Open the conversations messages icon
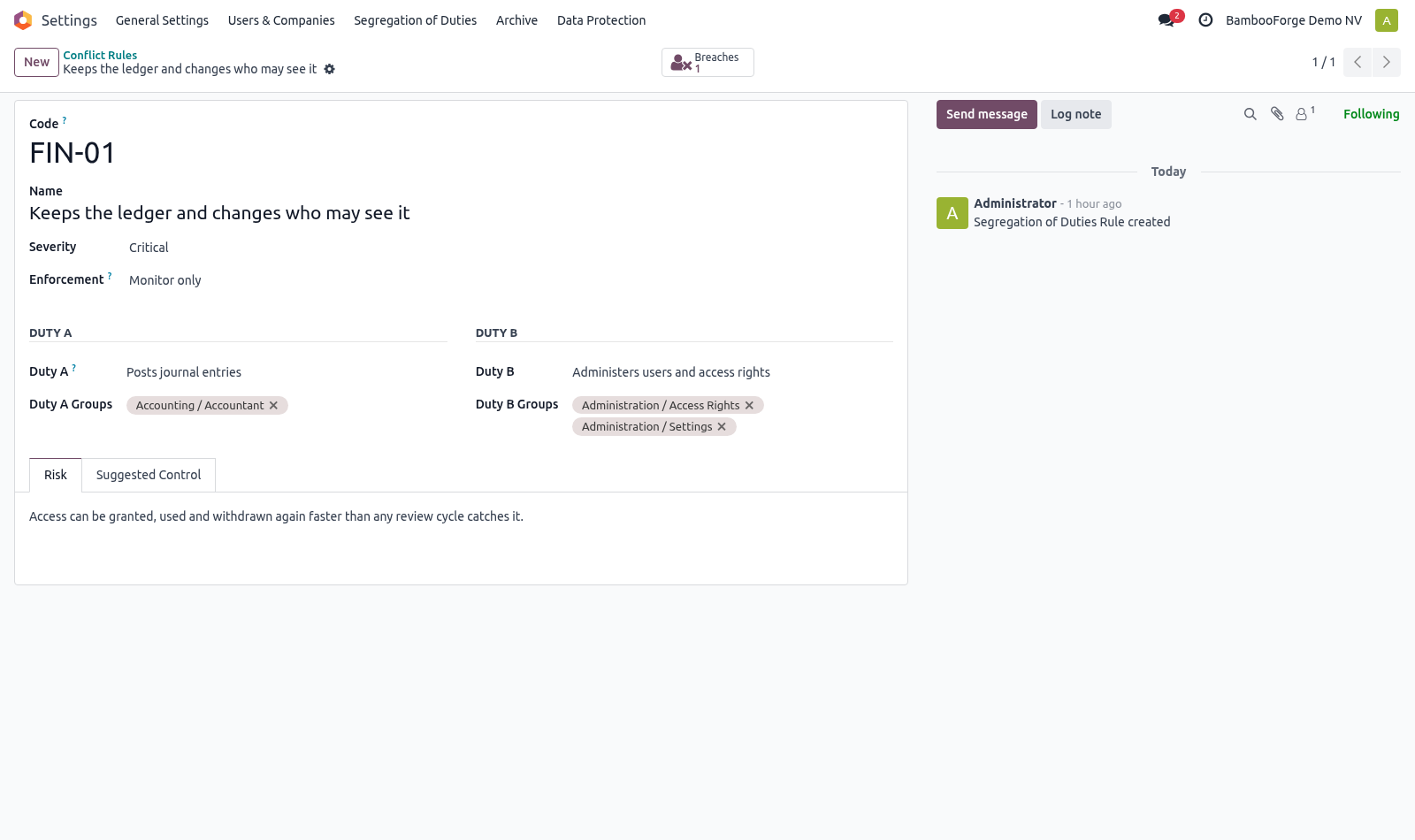The height and width of the screenshot is (840, 1415). tap(1166, 20)
